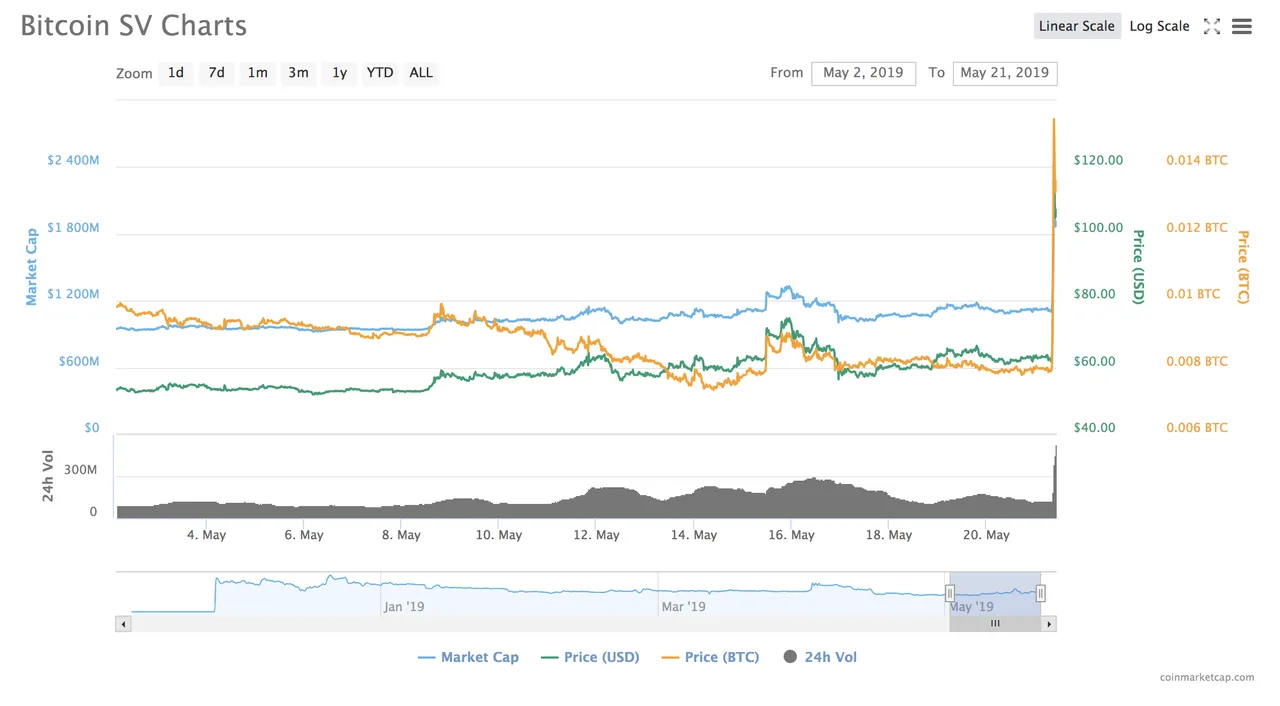Click navigator scrollbar right arrow
Viewport: 1280px width, 706px height.
1049,624
